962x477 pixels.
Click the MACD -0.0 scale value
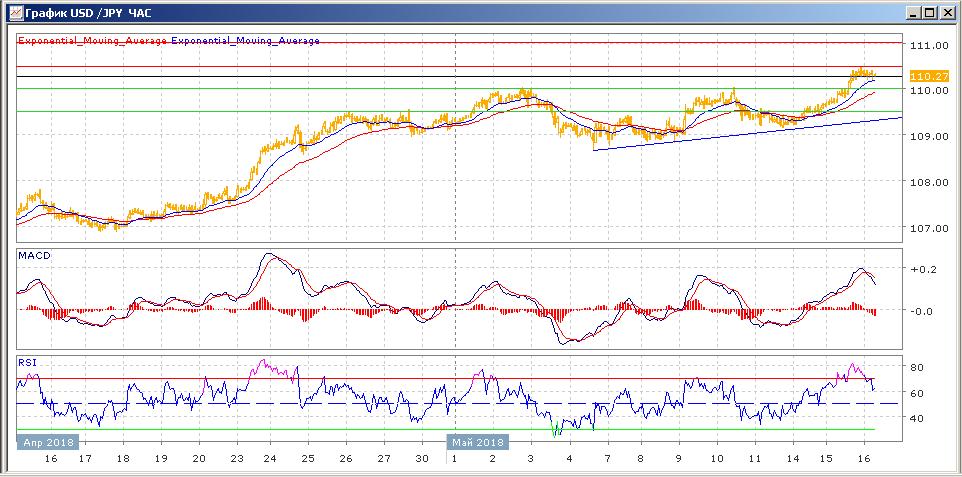pos(921,311)
